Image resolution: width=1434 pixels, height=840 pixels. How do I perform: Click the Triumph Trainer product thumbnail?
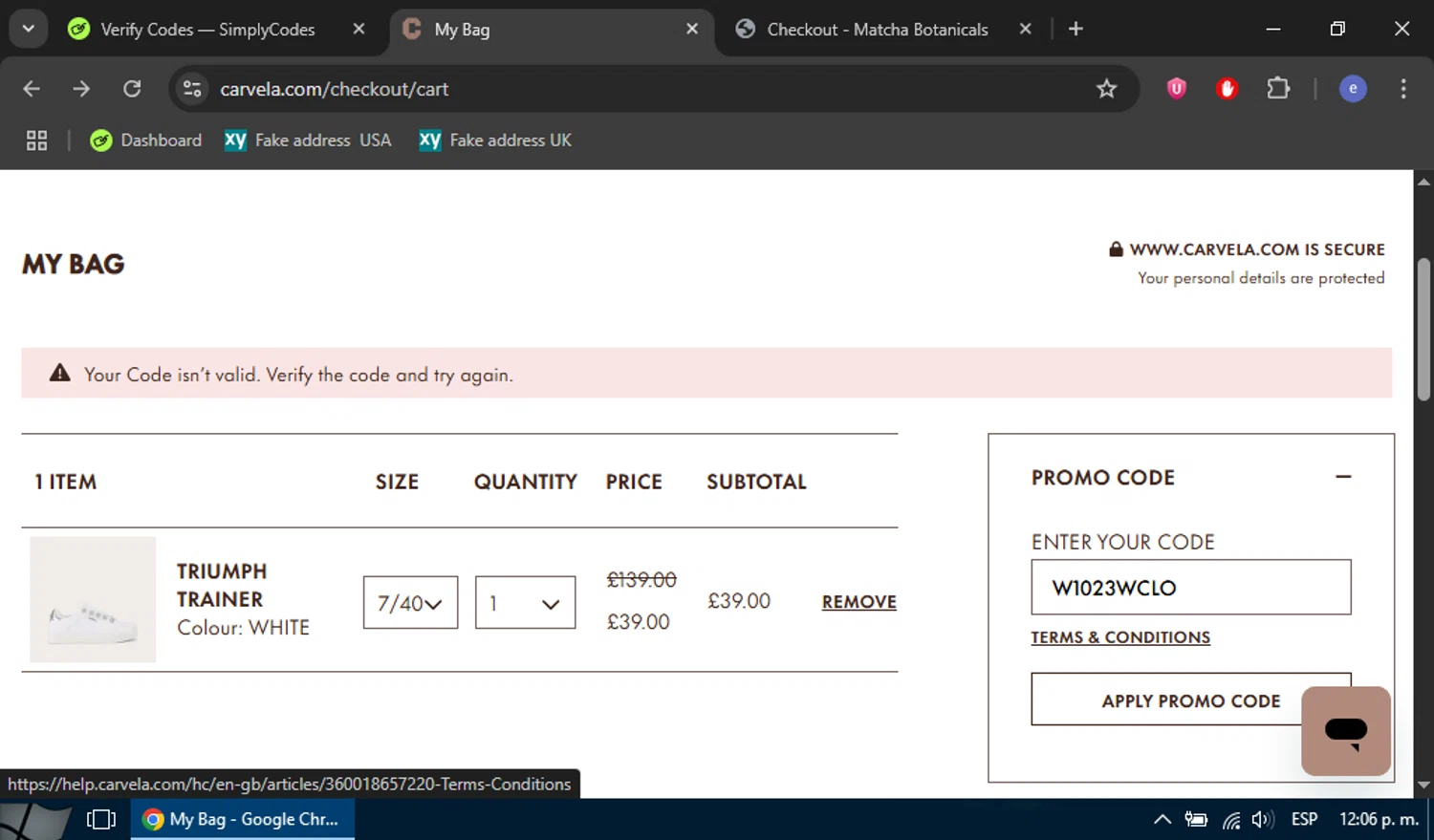click(x=93, y=599)
